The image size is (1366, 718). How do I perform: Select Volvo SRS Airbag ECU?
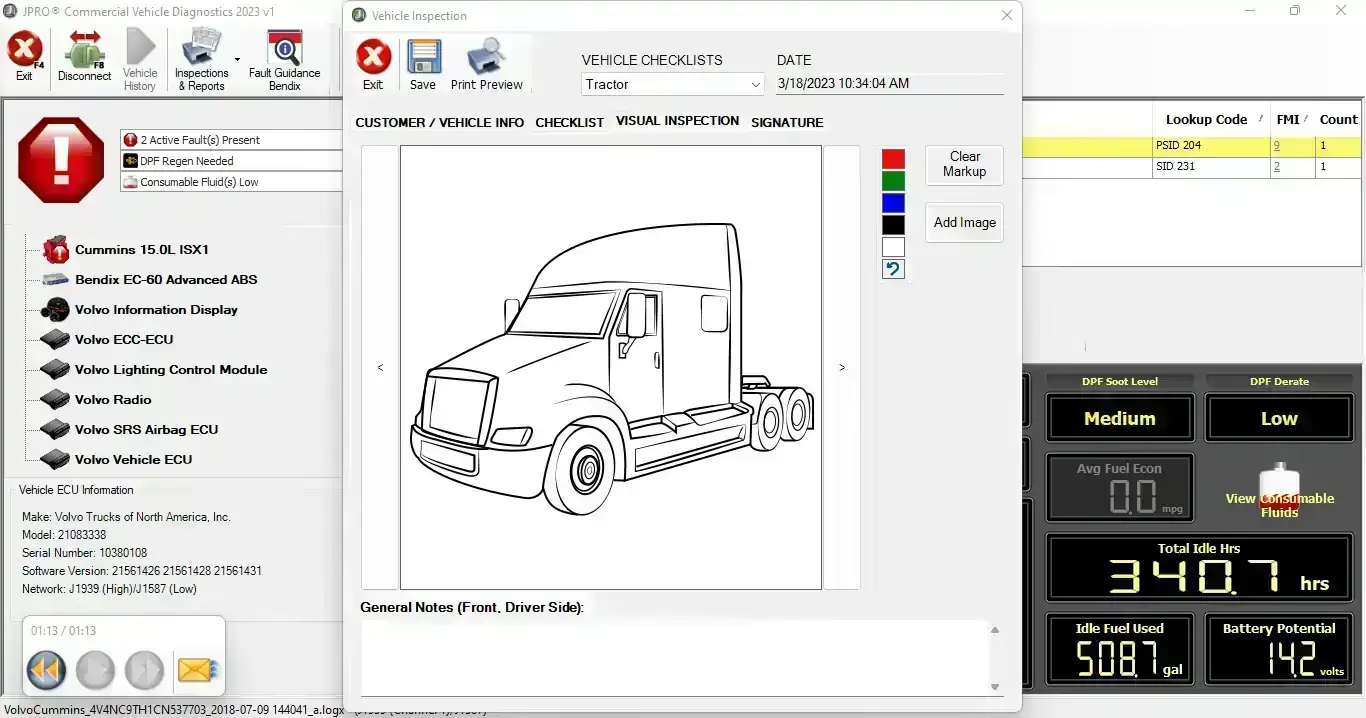[146, 430]
